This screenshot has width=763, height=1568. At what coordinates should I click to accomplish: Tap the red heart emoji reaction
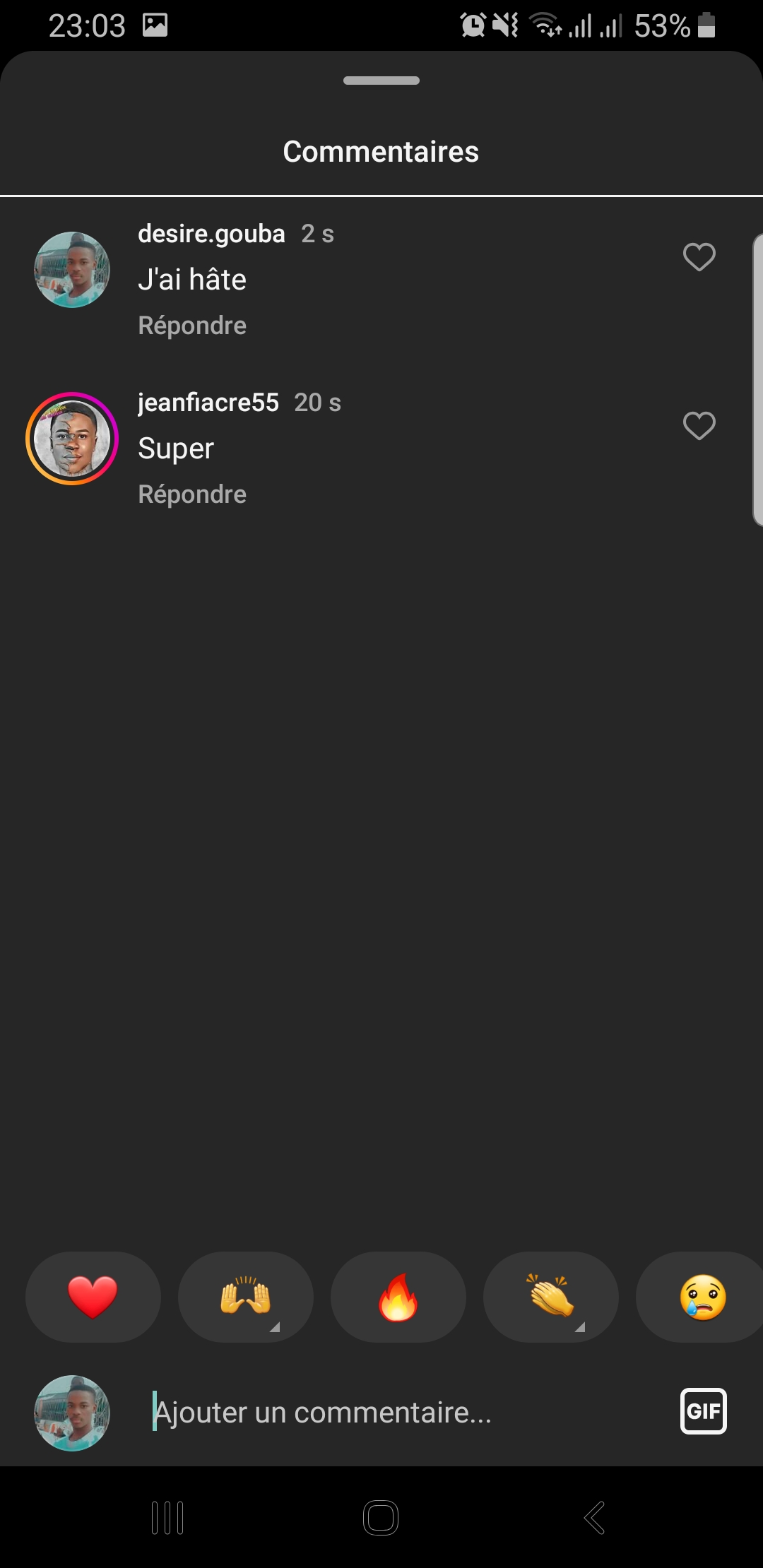[x=93, y=1297]
